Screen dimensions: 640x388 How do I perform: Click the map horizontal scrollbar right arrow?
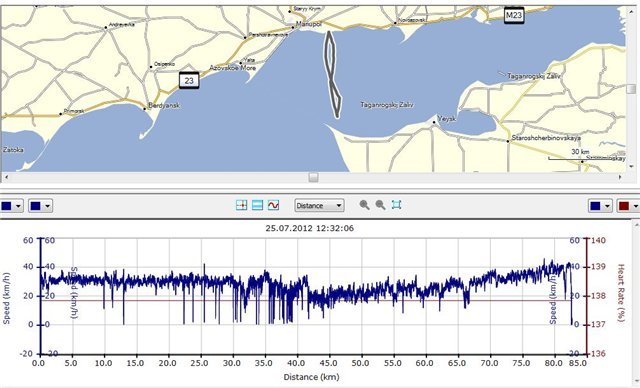click(620, 177)
